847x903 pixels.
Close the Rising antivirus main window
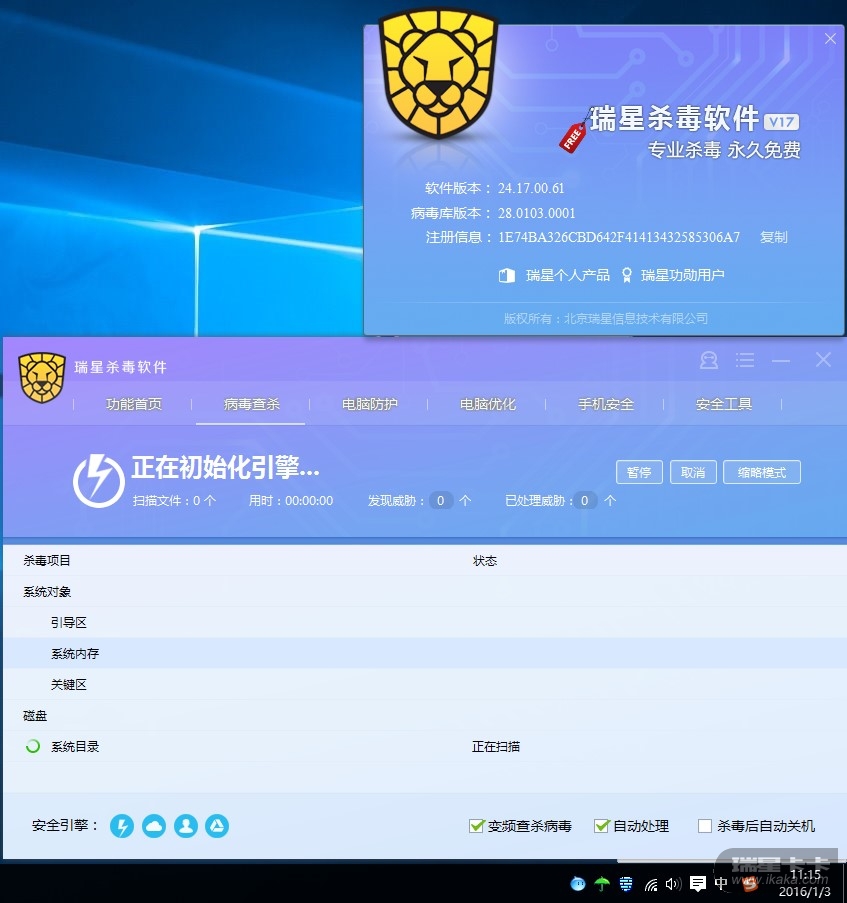click(823, 360)
